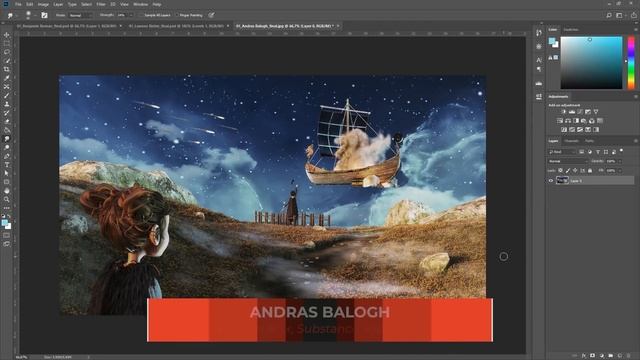This screenshot has height=360, width=640.
Task: Add a Brightness/Contrast adjustment
Action: point(564,112)
